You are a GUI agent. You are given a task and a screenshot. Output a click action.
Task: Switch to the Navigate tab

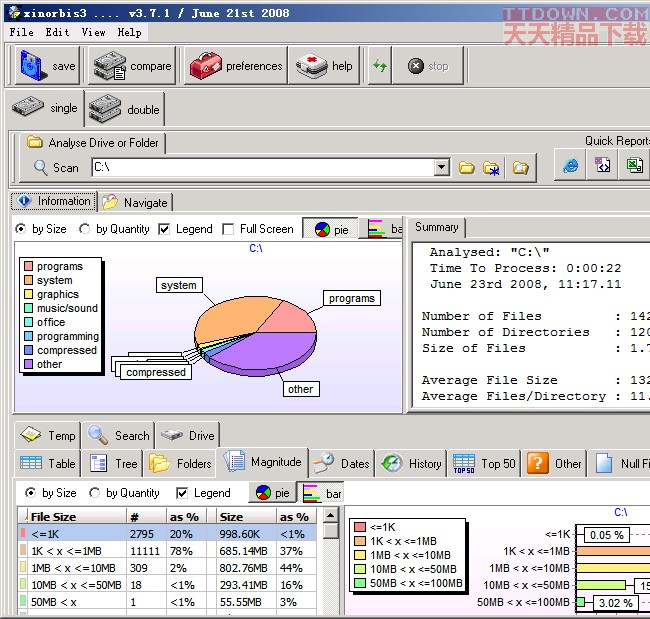coord(135,202)
